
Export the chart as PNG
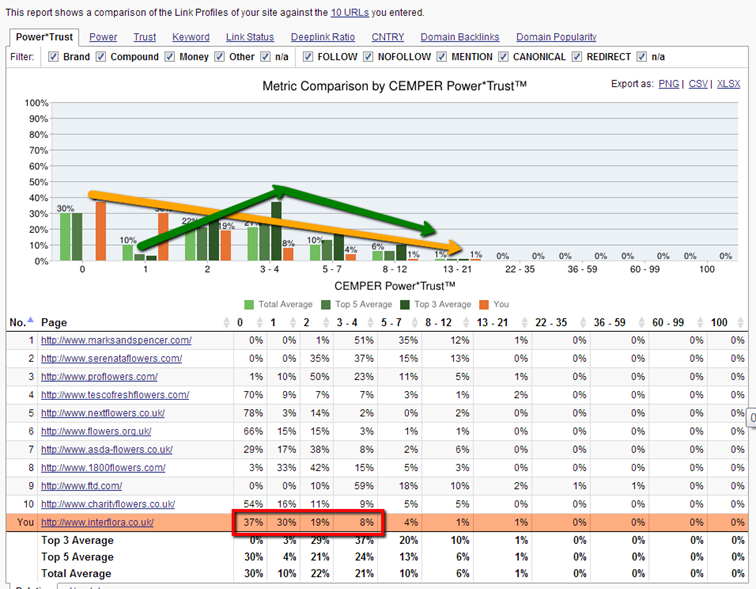pyautogui.click(x=669, y=84)
